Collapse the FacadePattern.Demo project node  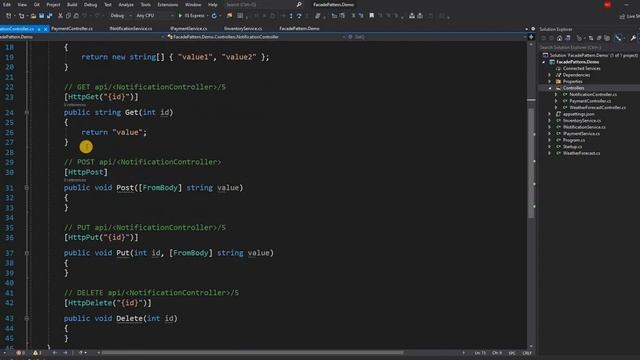point(544,62)
